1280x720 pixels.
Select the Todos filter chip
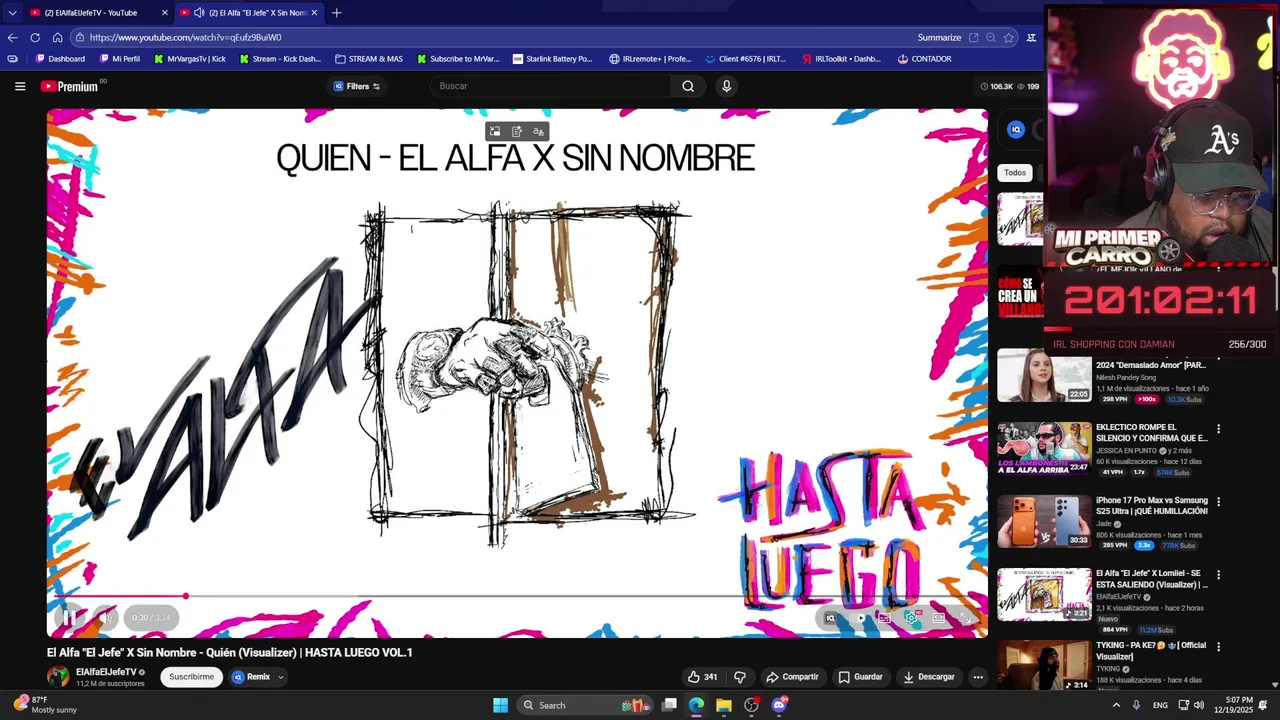point(1015,173)
